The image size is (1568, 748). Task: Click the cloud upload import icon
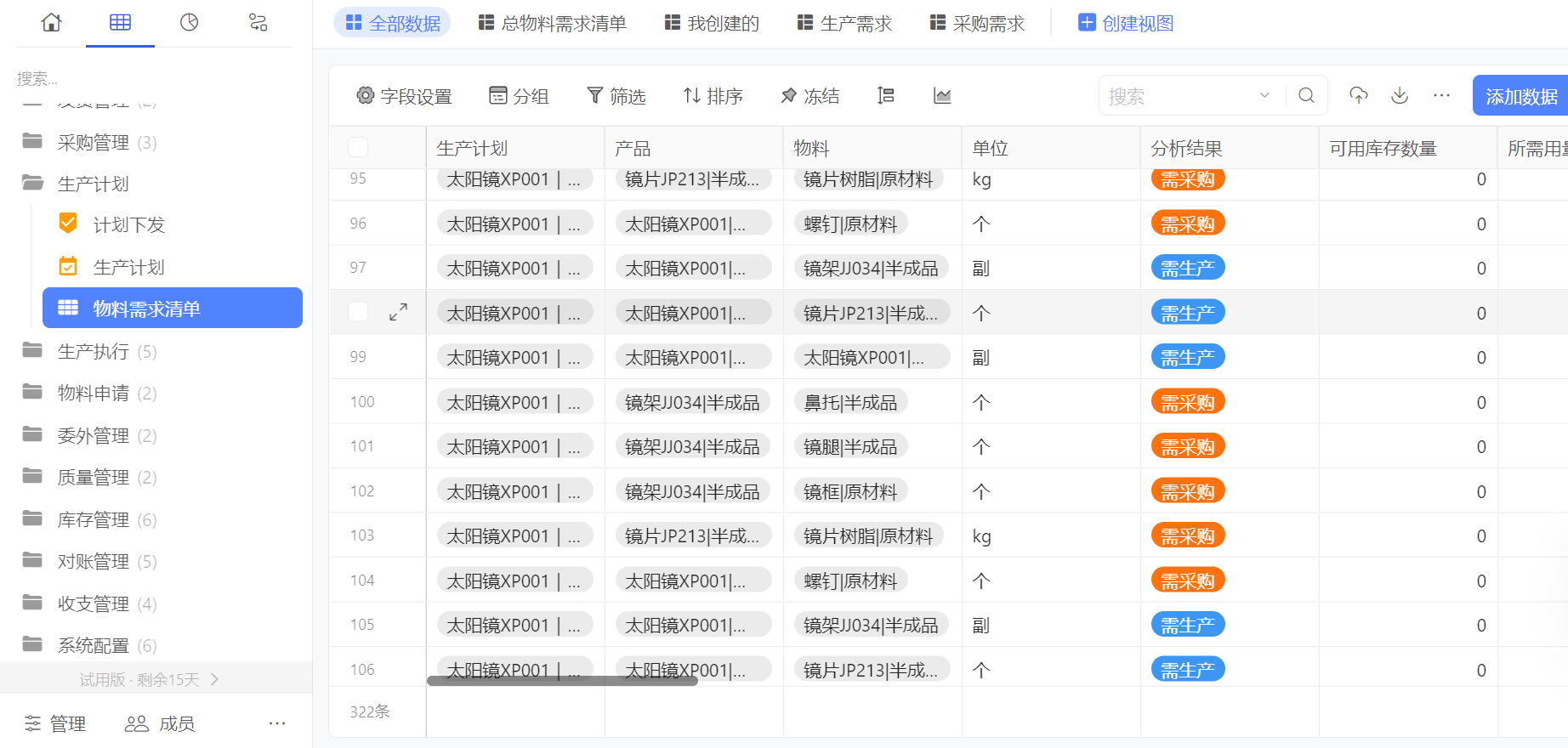tap(1358, 95)
